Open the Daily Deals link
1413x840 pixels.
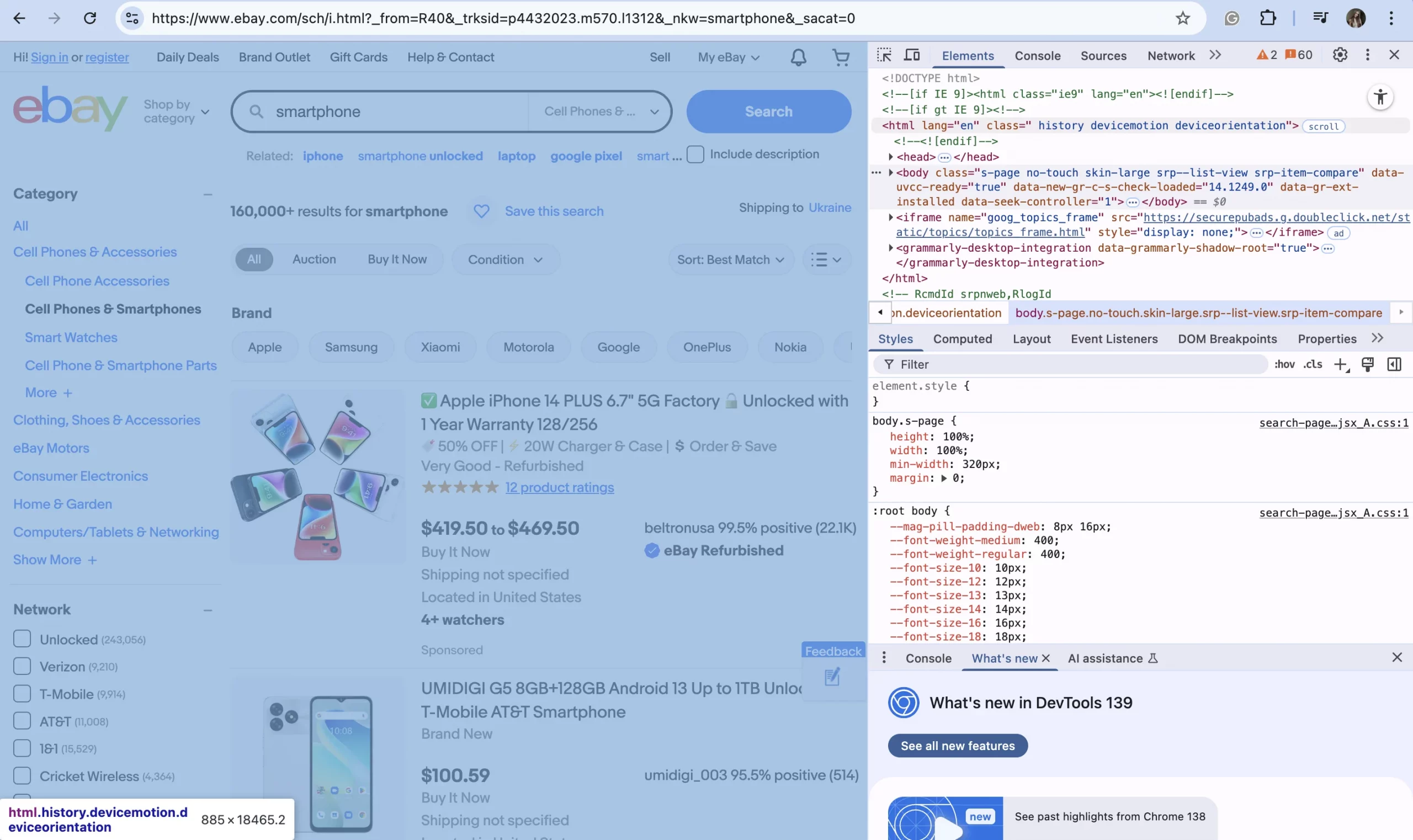(x=187, y=57)
